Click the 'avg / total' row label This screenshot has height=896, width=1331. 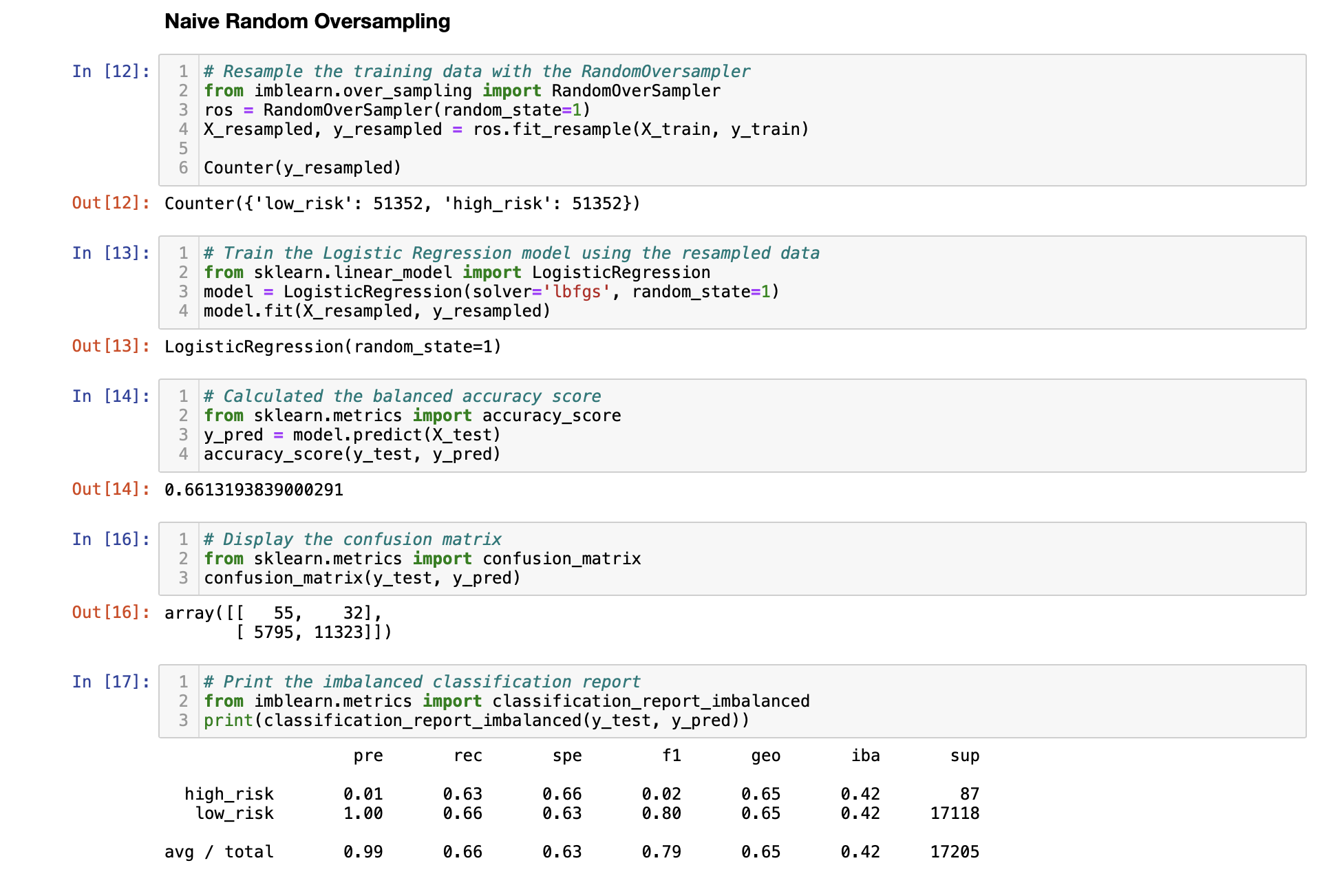coord(219,851)
